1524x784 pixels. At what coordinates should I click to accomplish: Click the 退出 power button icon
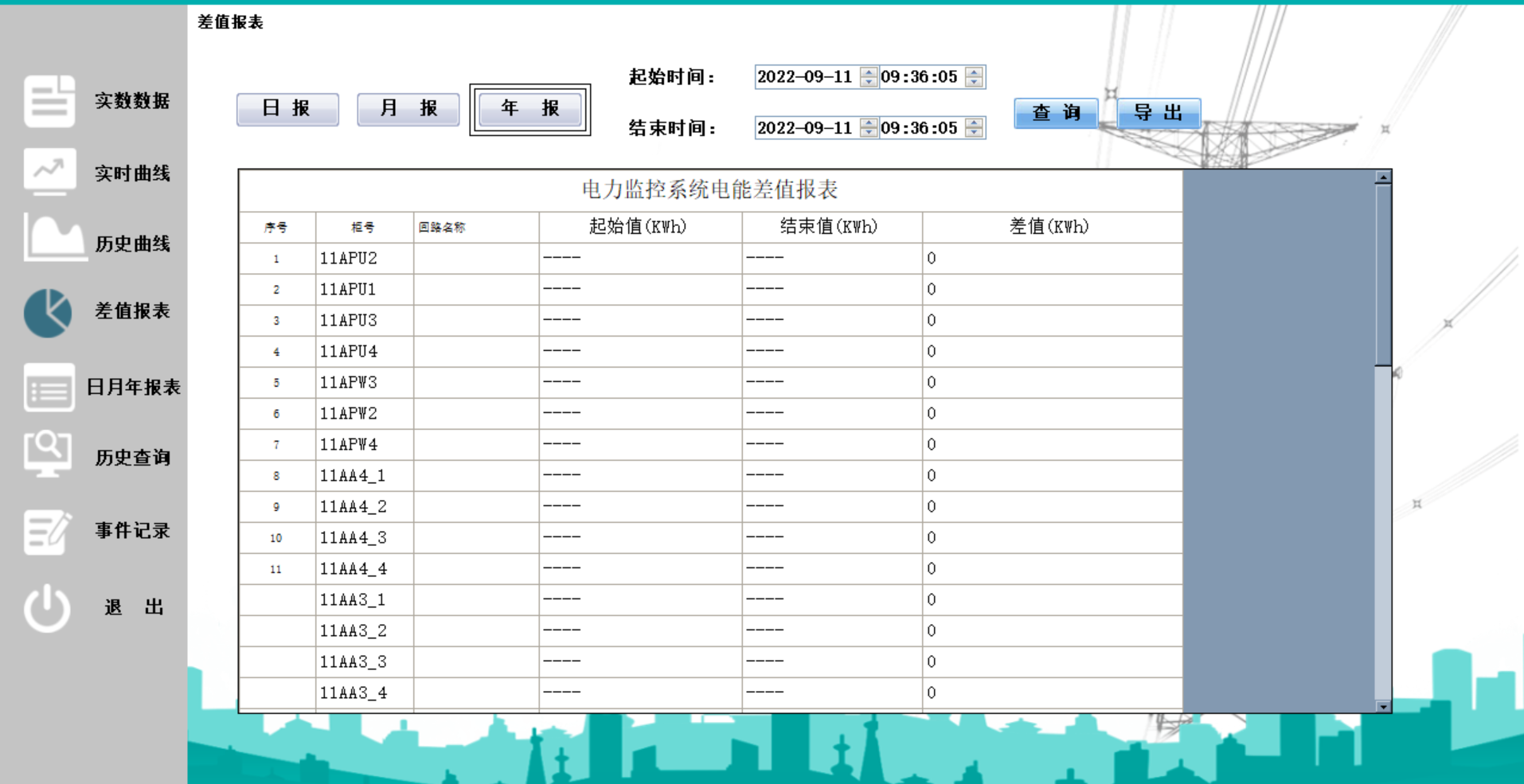(48, 606)
